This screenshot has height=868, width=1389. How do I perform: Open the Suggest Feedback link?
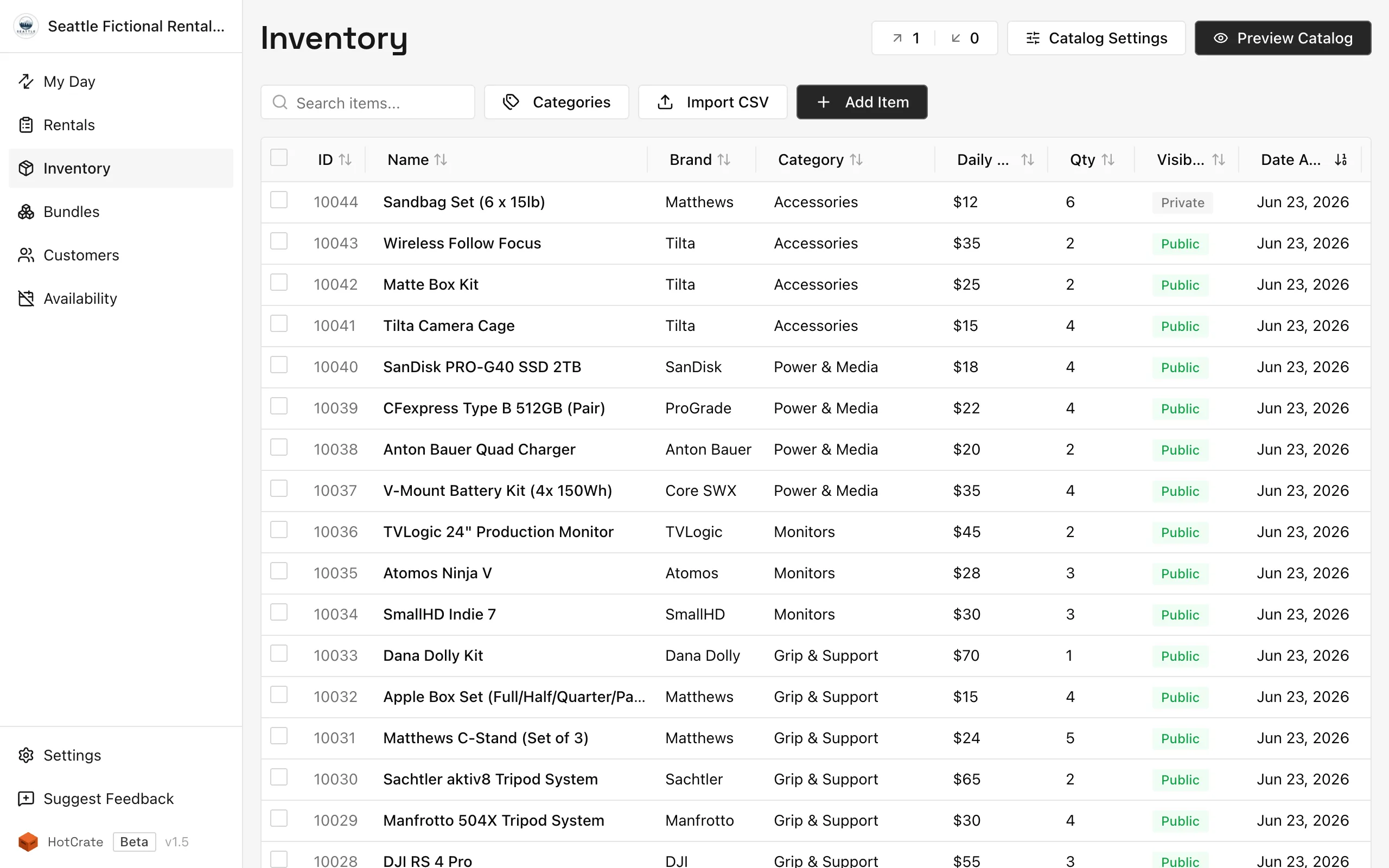pos(121,799)
